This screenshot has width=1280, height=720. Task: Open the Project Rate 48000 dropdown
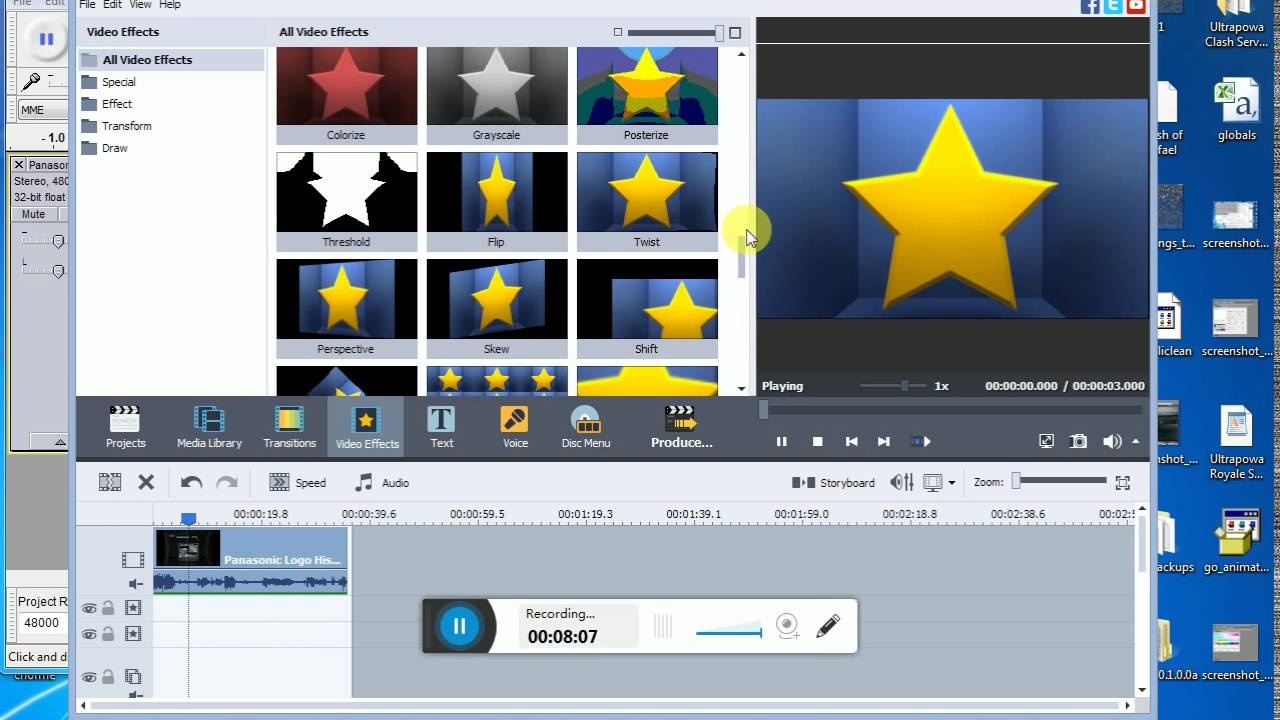[44, 622]
